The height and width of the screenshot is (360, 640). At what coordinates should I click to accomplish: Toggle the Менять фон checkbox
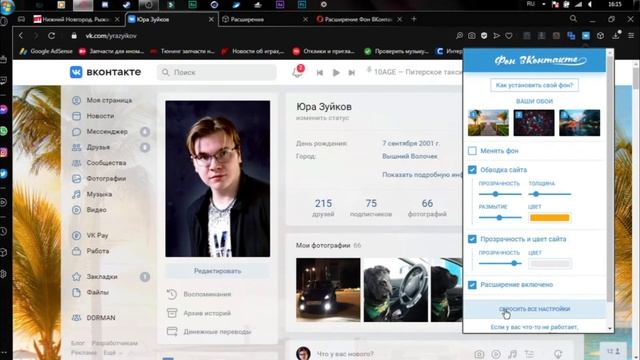point(472,151)
